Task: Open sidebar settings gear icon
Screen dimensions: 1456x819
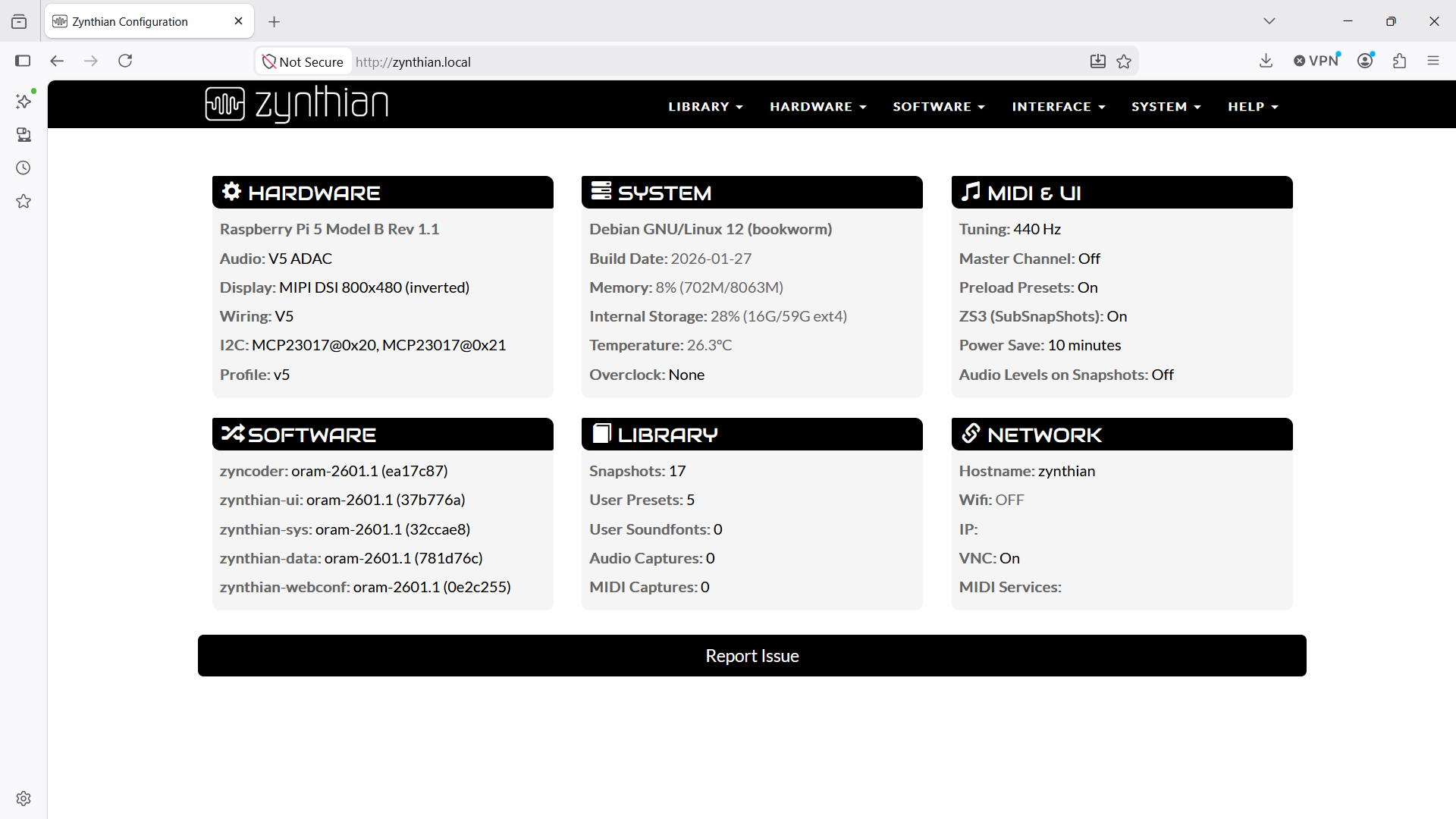Action: click(24, 798)
